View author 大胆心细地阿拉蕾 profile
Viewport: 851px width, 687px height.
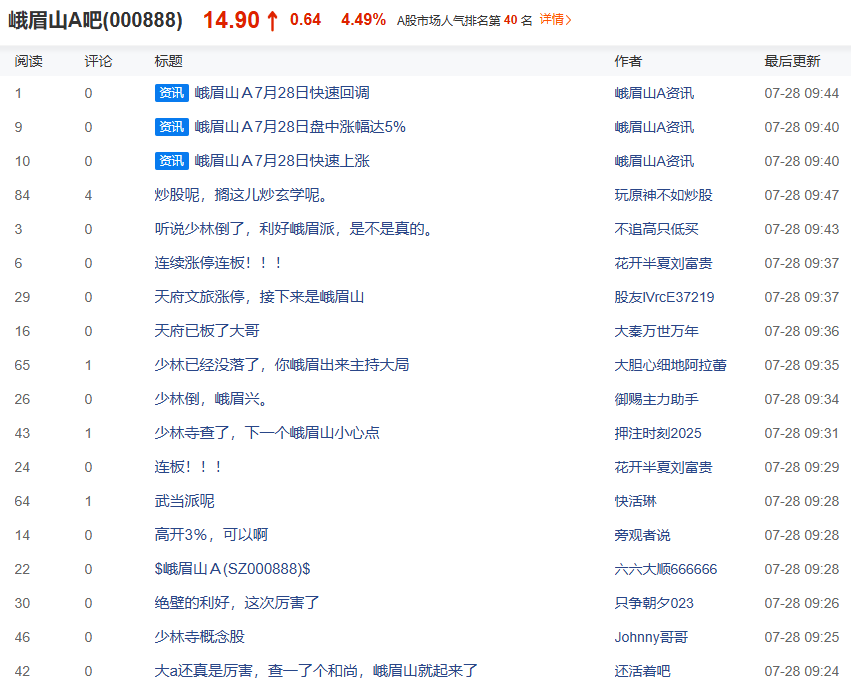pos(670,365)
